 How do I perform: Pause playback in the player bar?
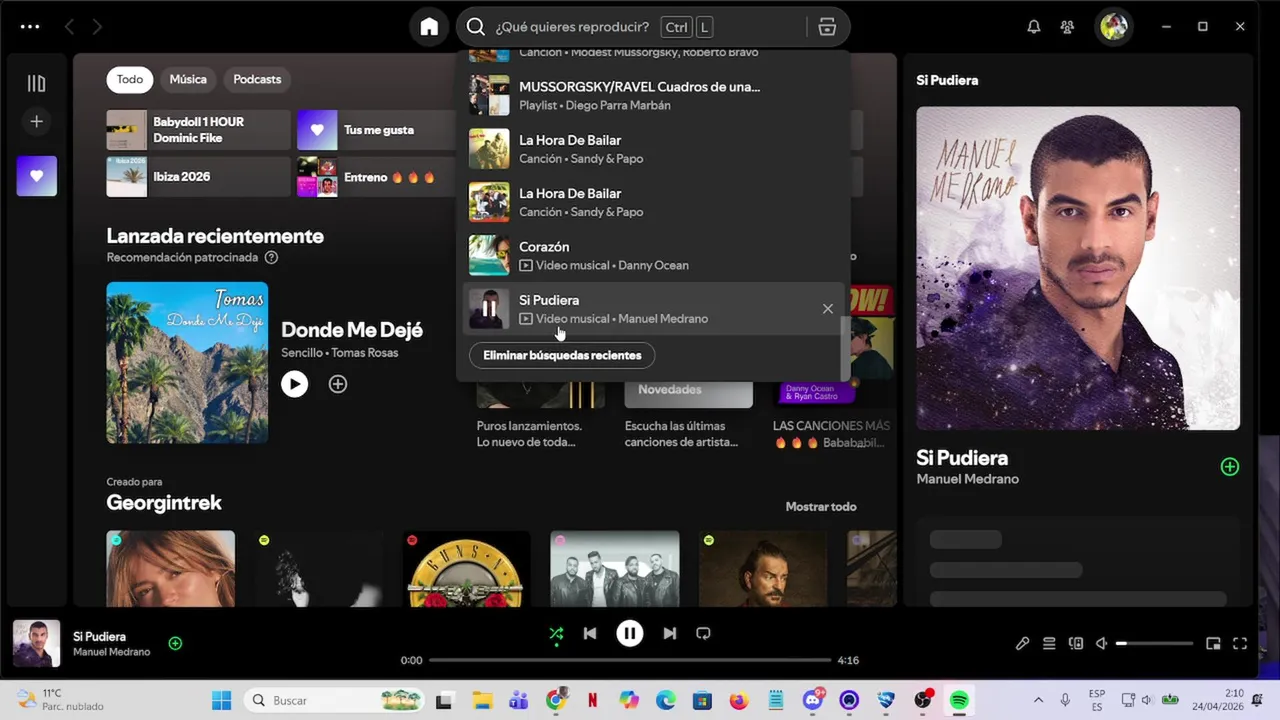coord(629,633)
